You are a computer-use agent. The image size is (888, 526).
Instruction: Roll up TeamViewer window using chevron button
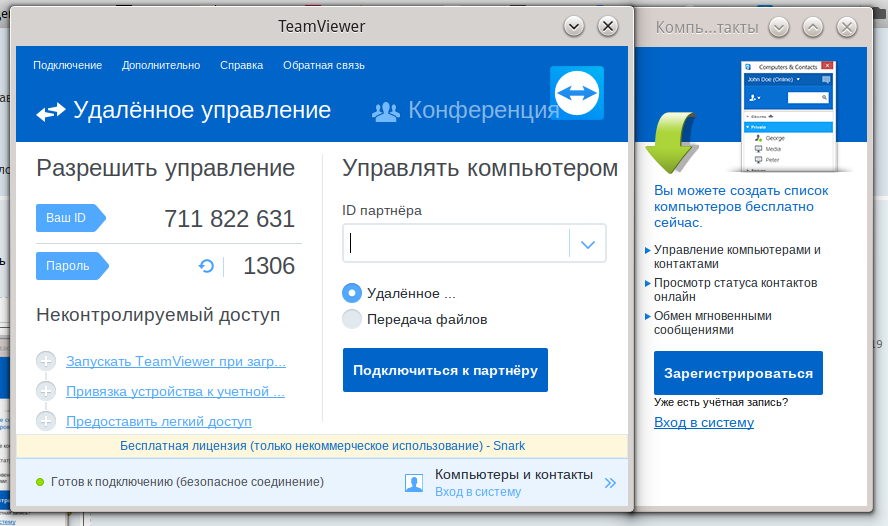pyautogui.click(x=574, y=26)
